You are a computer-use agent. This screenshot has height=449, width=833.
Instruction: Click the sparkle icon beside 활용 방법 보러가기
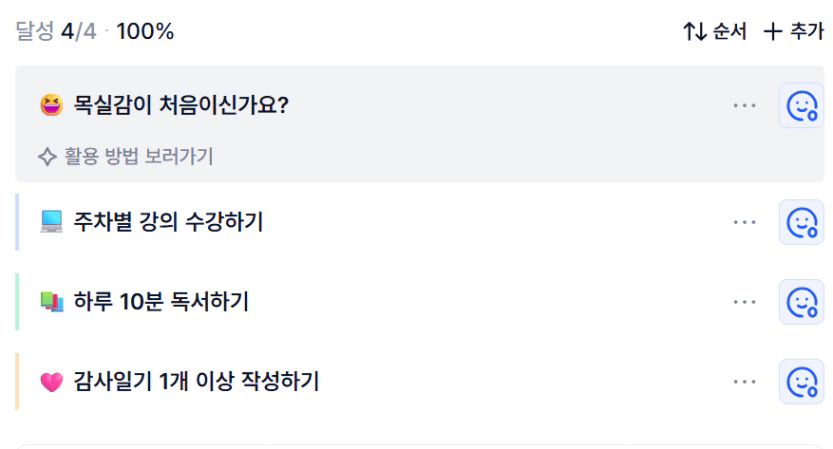(x=46, y=156)
